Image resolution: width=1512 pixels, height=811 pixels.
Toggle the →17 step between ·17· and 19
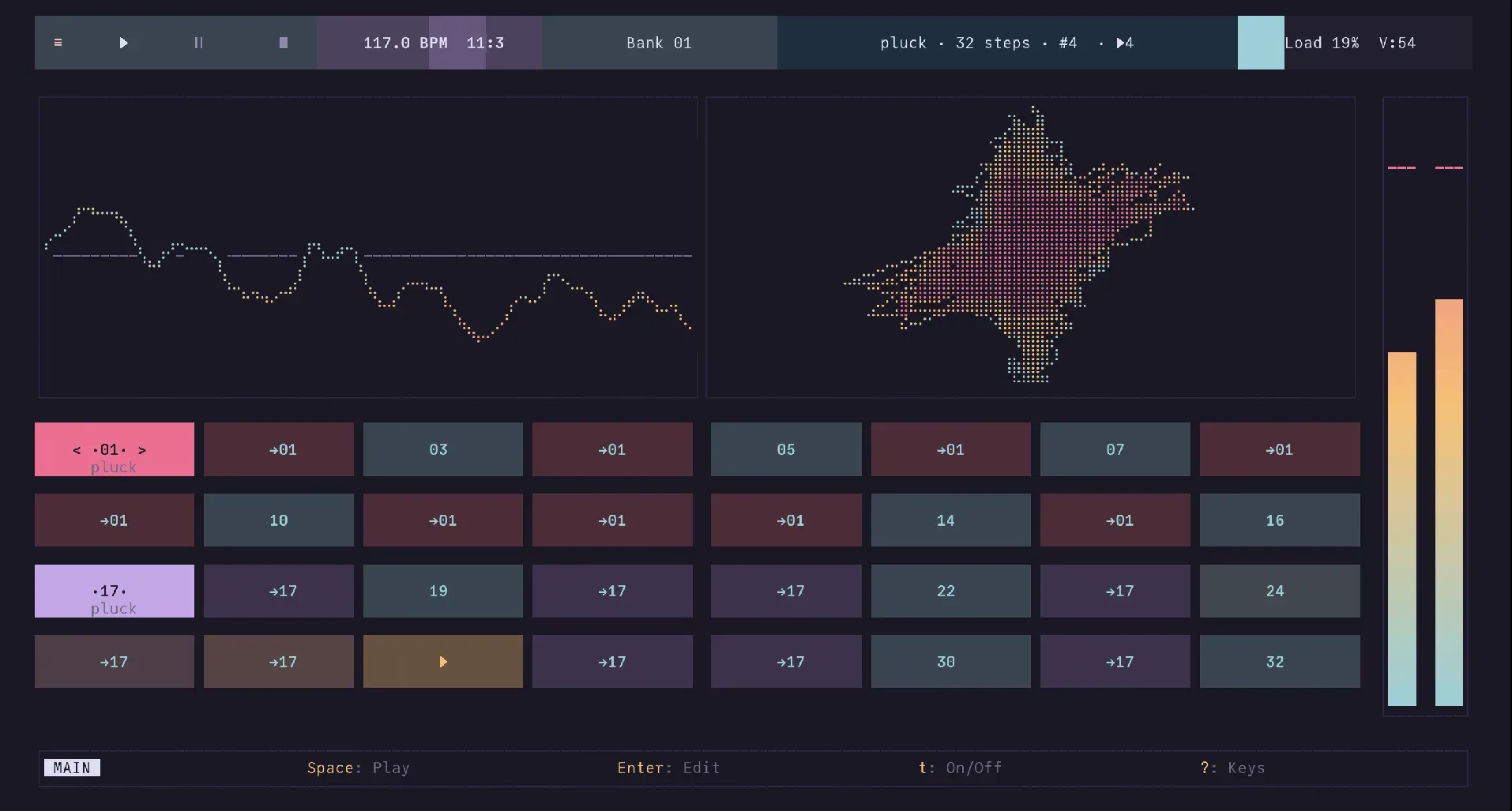279,591
